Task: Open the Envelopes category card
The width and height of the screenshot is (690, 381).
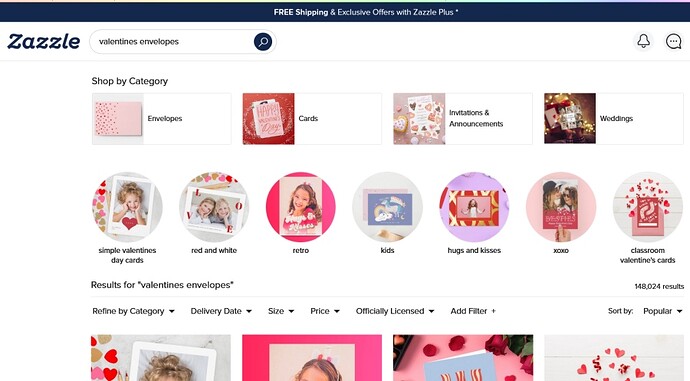Action: (161, 119)
